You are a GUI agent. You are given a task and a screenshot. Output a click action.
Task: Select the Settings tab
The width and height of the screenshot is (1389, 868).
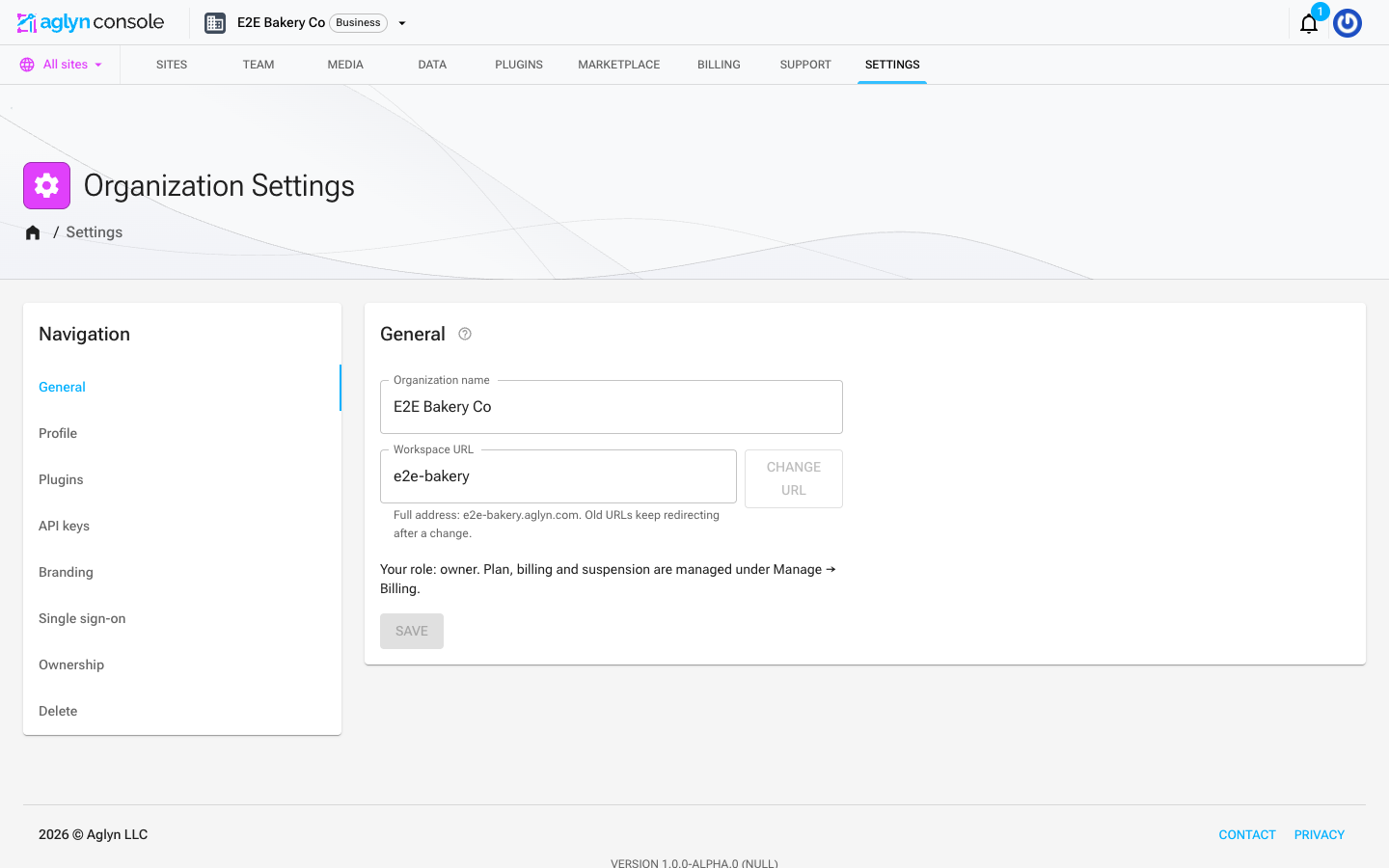(892, 65)
